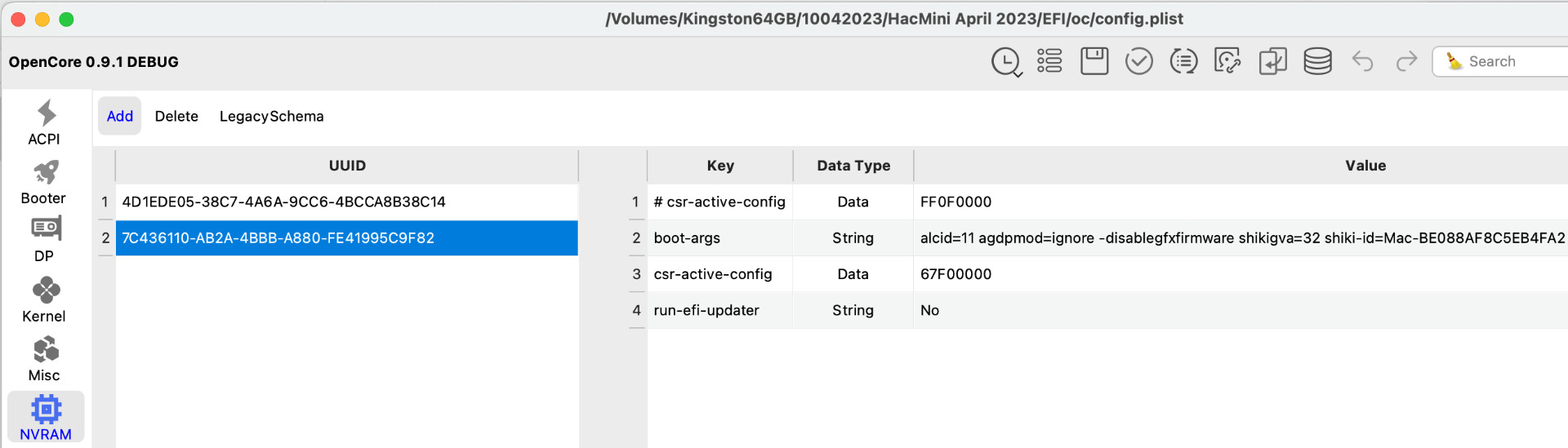Screen dimensions: 1568x448
Task: Select the run-efi-updater key row
Action: pyautogui.click(x=706, y=310)
